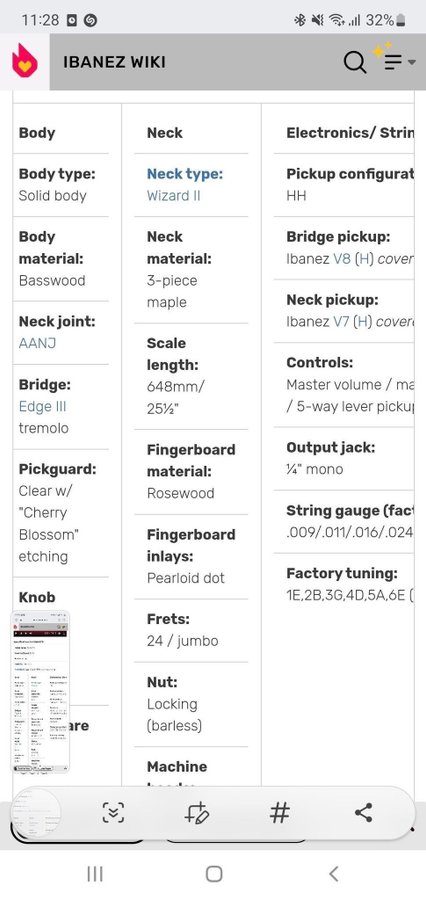Open the Wizard II neck link
Viewport: 426px width, 900px height.
173,195
